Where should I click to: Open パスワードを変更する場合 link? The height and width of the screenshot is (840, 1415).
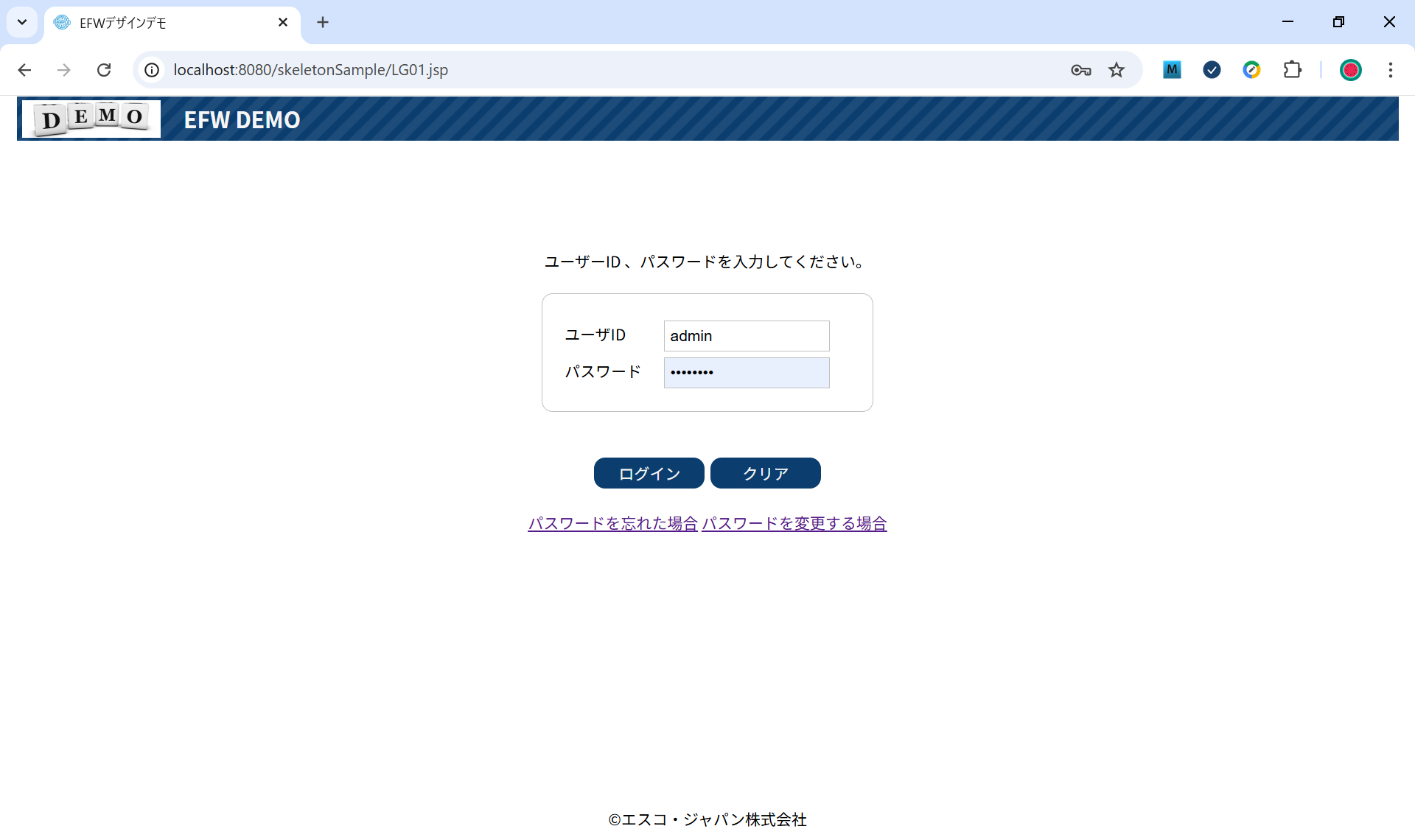click(794, 524)
